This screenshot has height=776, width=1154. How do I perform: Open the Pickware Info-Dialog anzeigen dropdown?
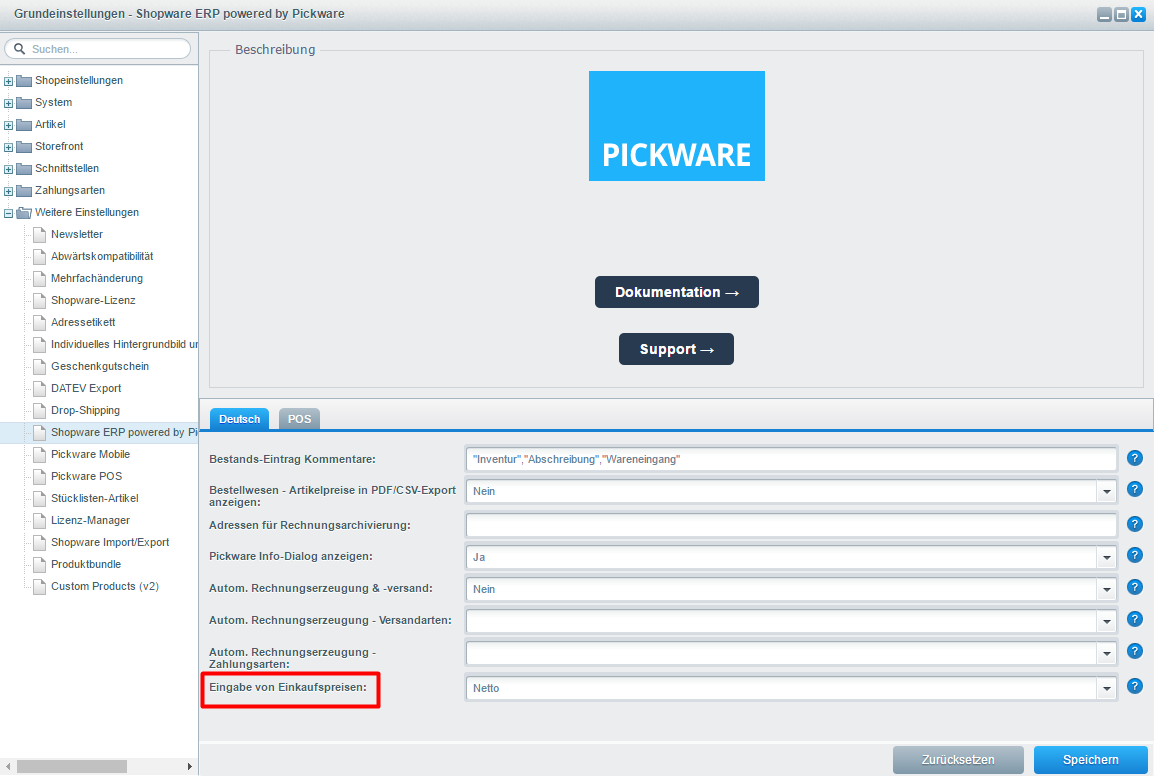[1106, 557]
